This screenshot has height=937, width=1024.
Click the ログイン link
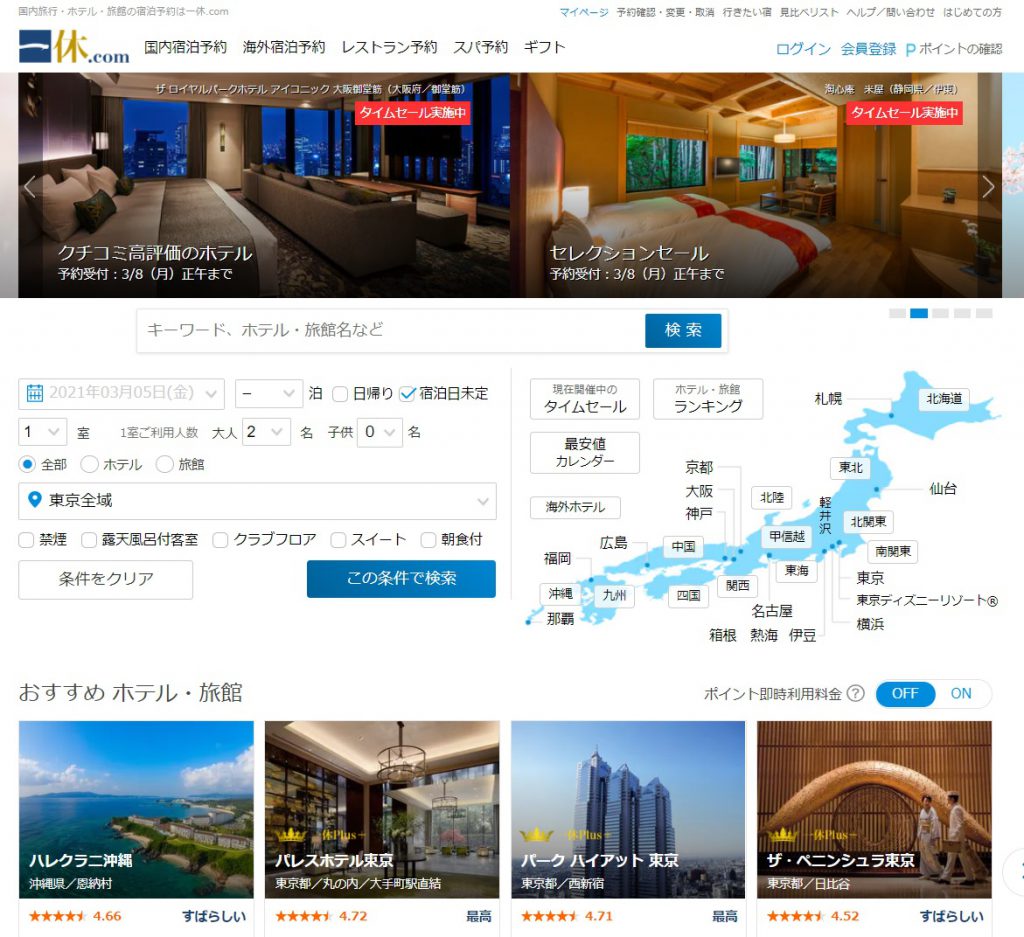click(x=803, y=50)
